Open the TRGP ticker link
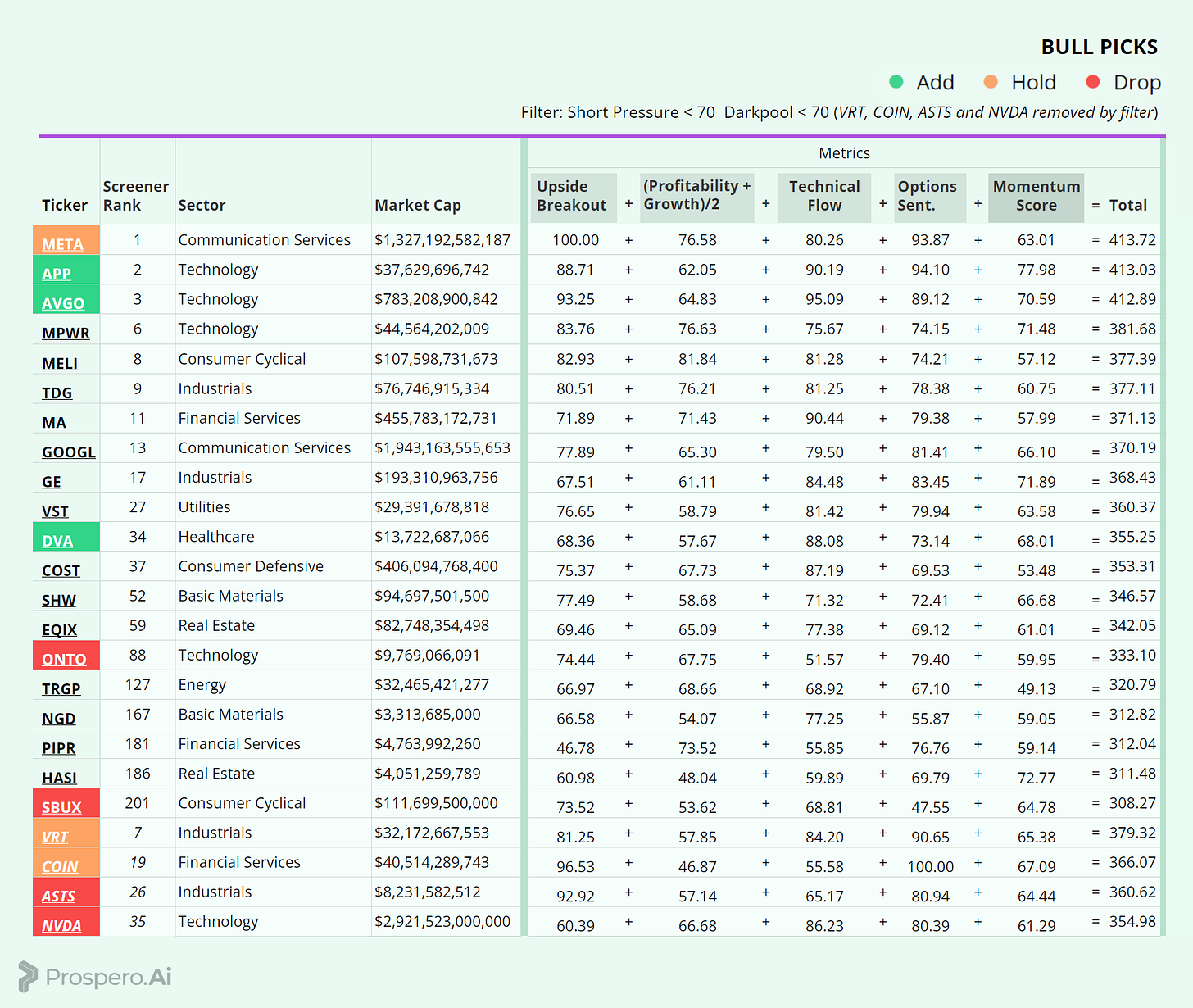 (61, 688)
